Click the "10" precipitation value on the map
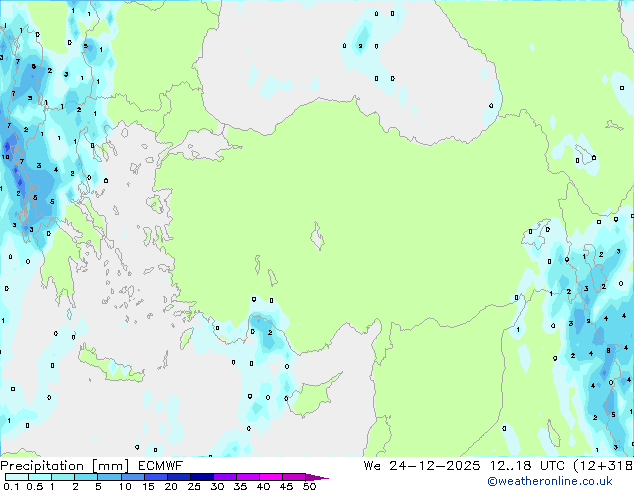The width and height of the screenshot is (634, 490). [5, 157]
